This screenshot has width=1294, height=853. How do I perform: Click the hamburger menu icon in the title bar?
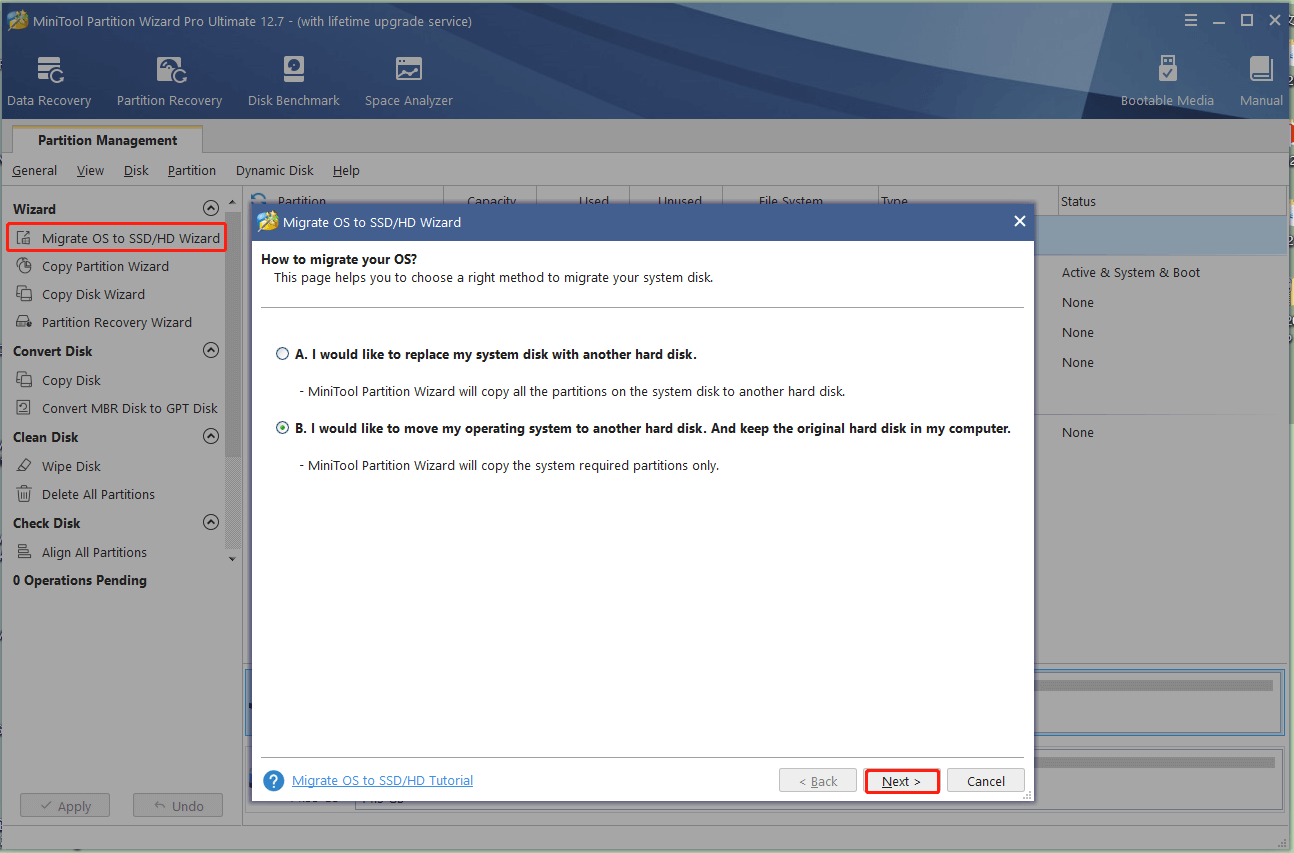click(1190, 20)
